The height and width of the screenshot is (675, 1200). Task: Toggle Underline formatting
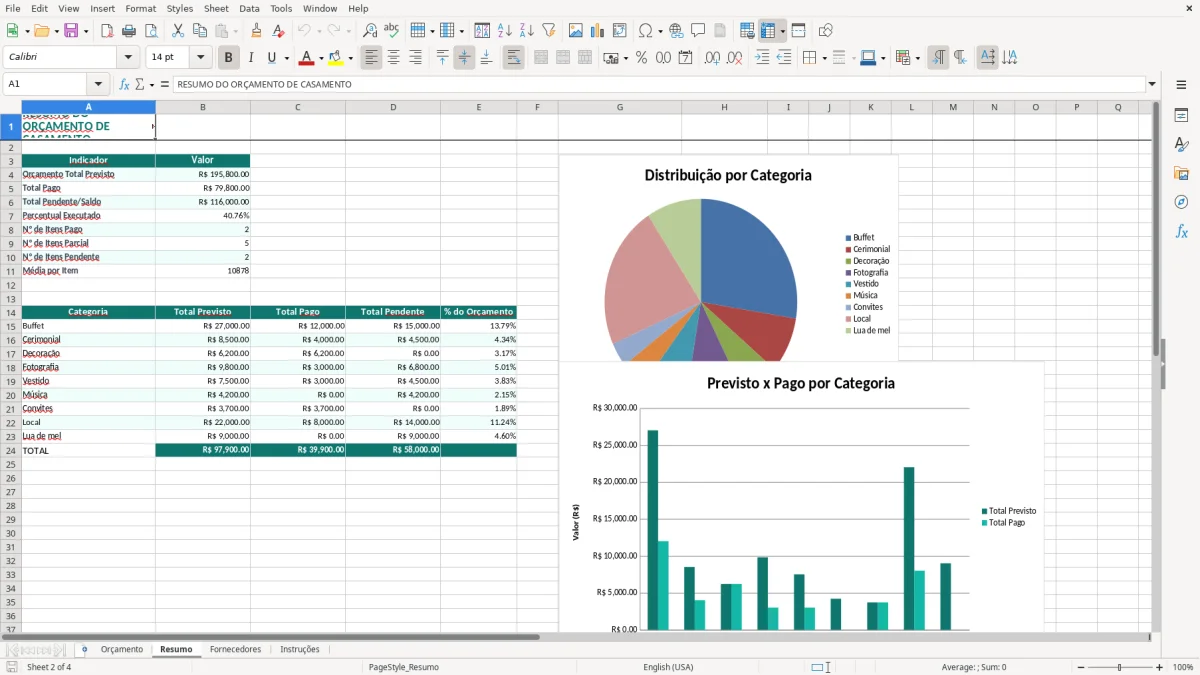point(271,58)
